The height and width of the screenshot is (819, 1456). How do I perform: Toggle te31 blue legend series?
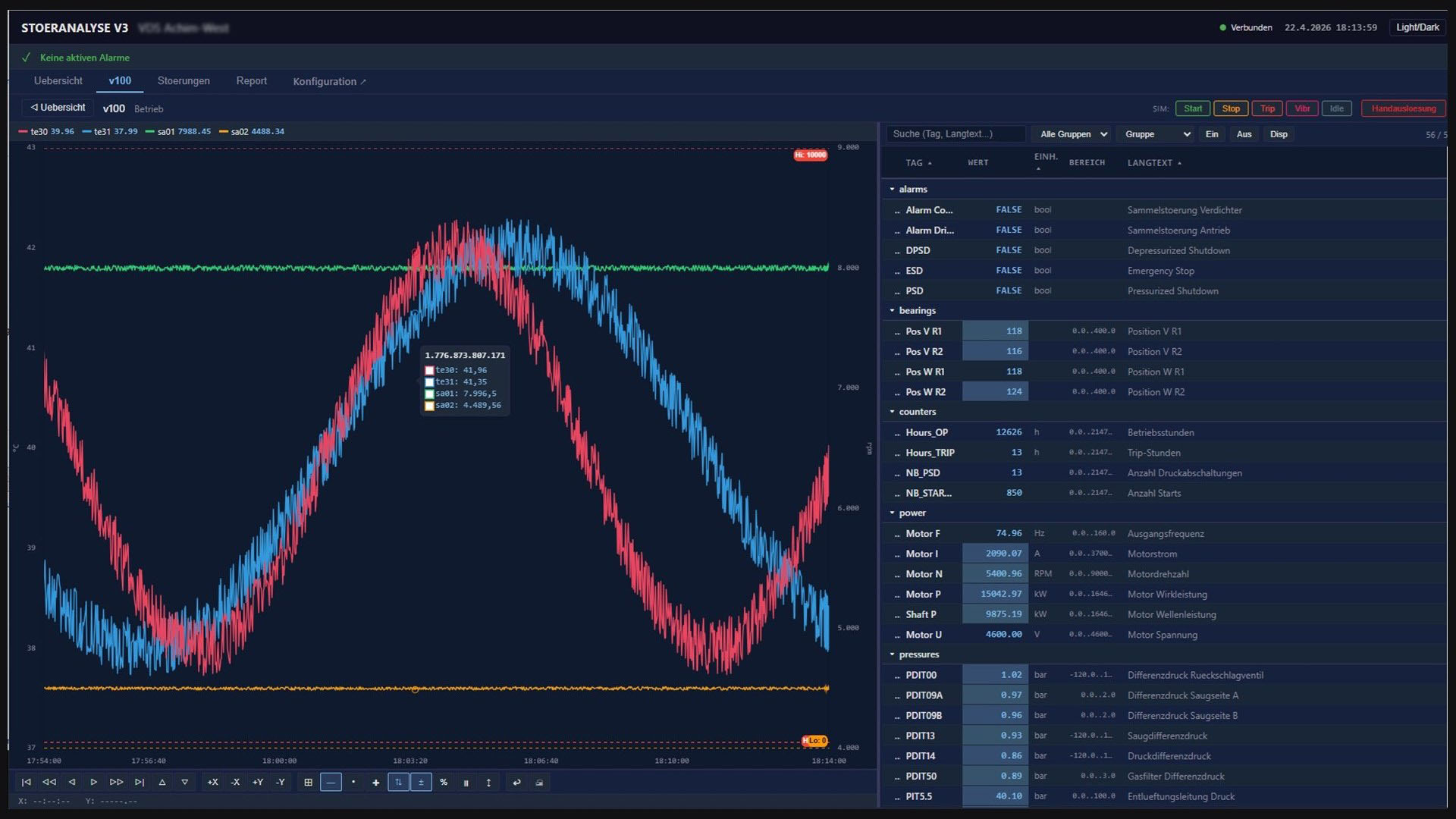coord(110,131)
